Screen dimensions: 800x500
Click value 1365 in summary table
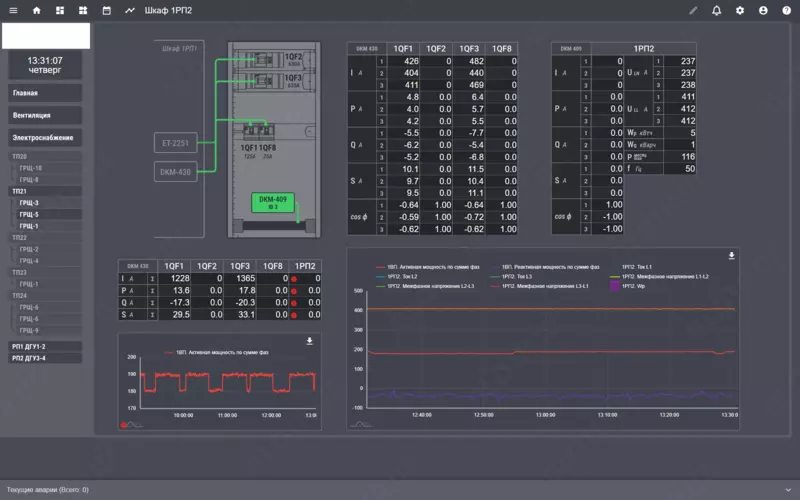245,279
